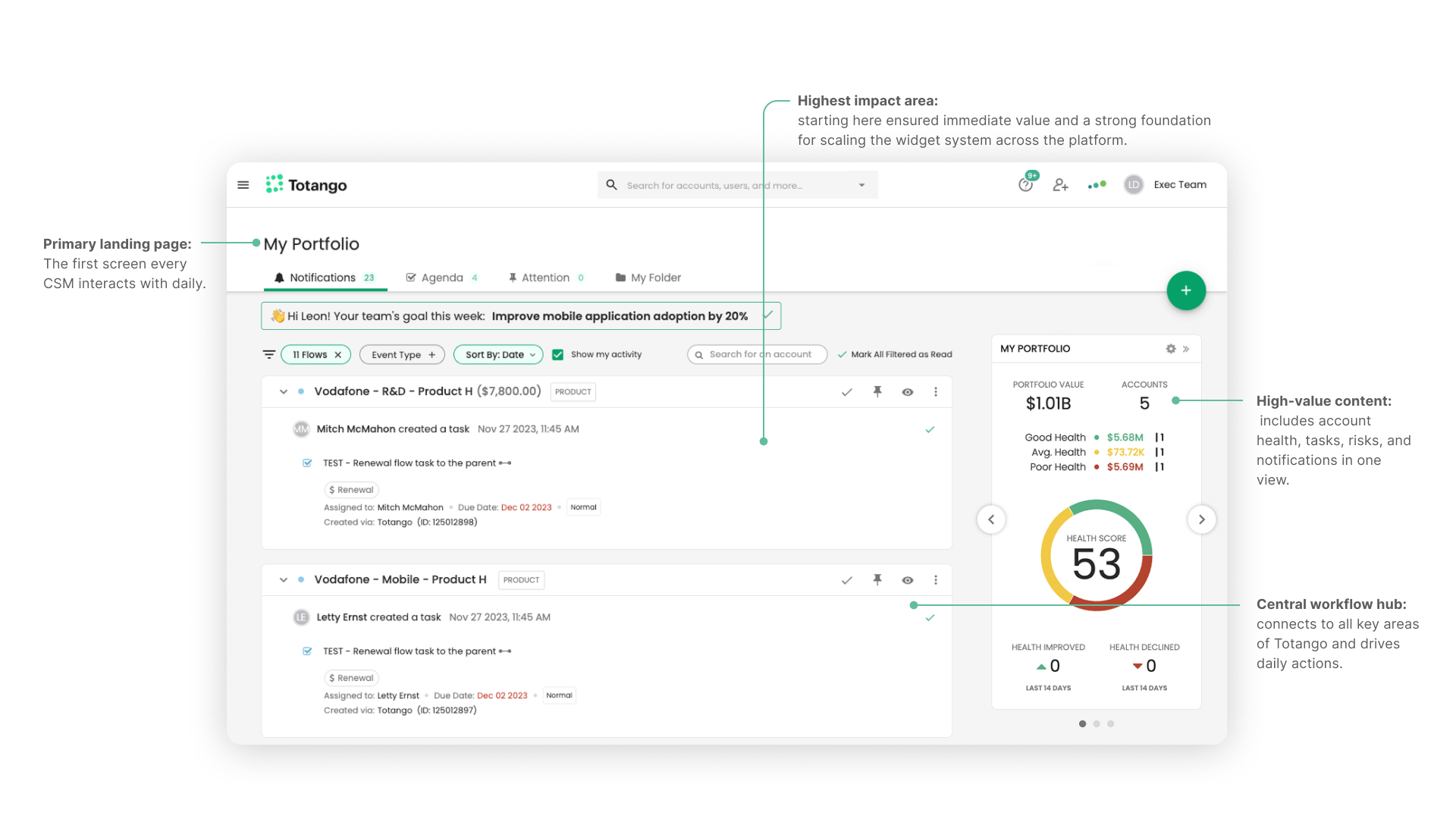Dismiss the team goal banner checkmark
The width and height of the screenshot is (1456, 819).
[768, 315]
